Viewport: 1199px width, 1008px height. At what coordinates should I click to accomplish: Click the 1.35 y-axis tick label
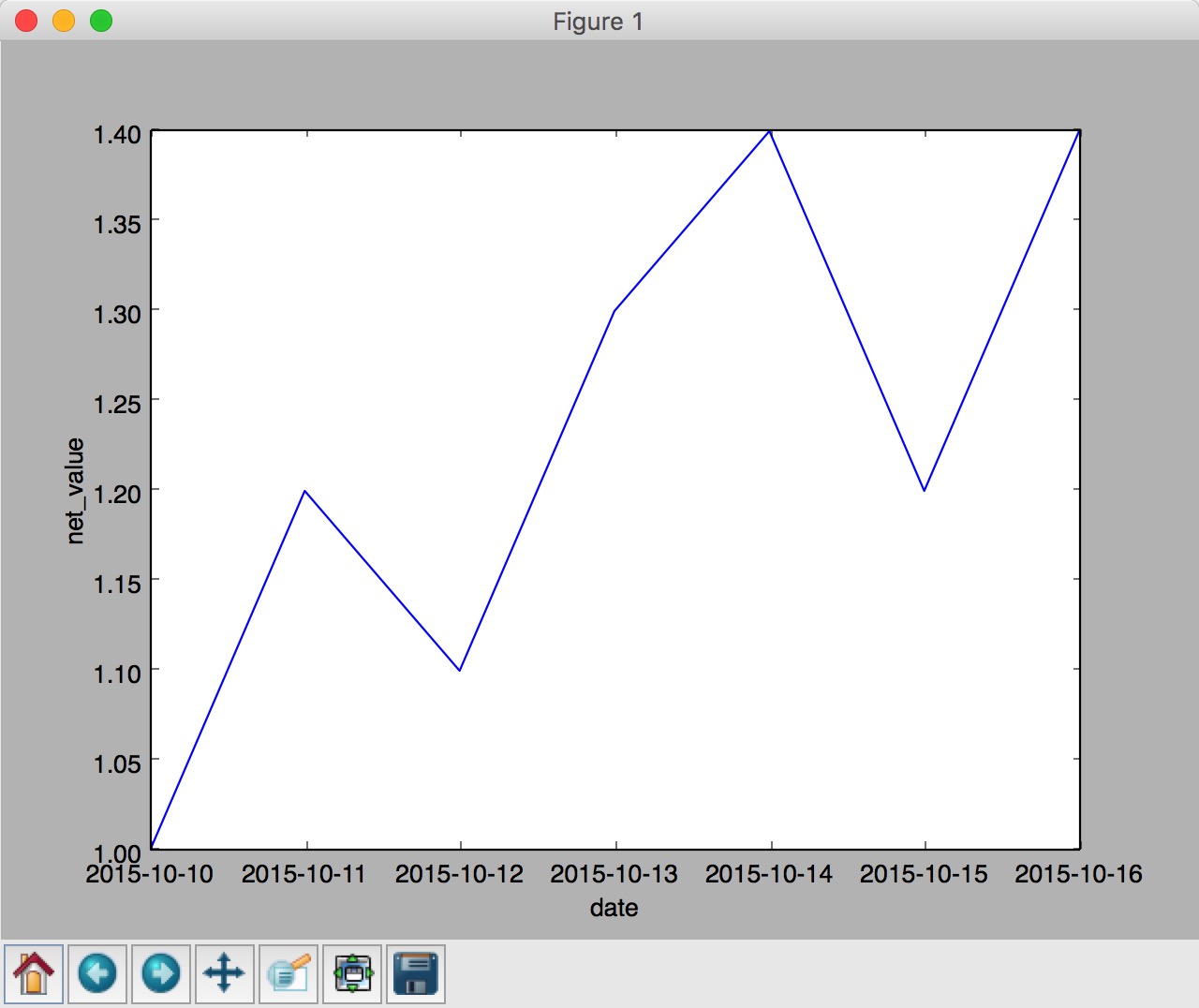click(117, 224)
